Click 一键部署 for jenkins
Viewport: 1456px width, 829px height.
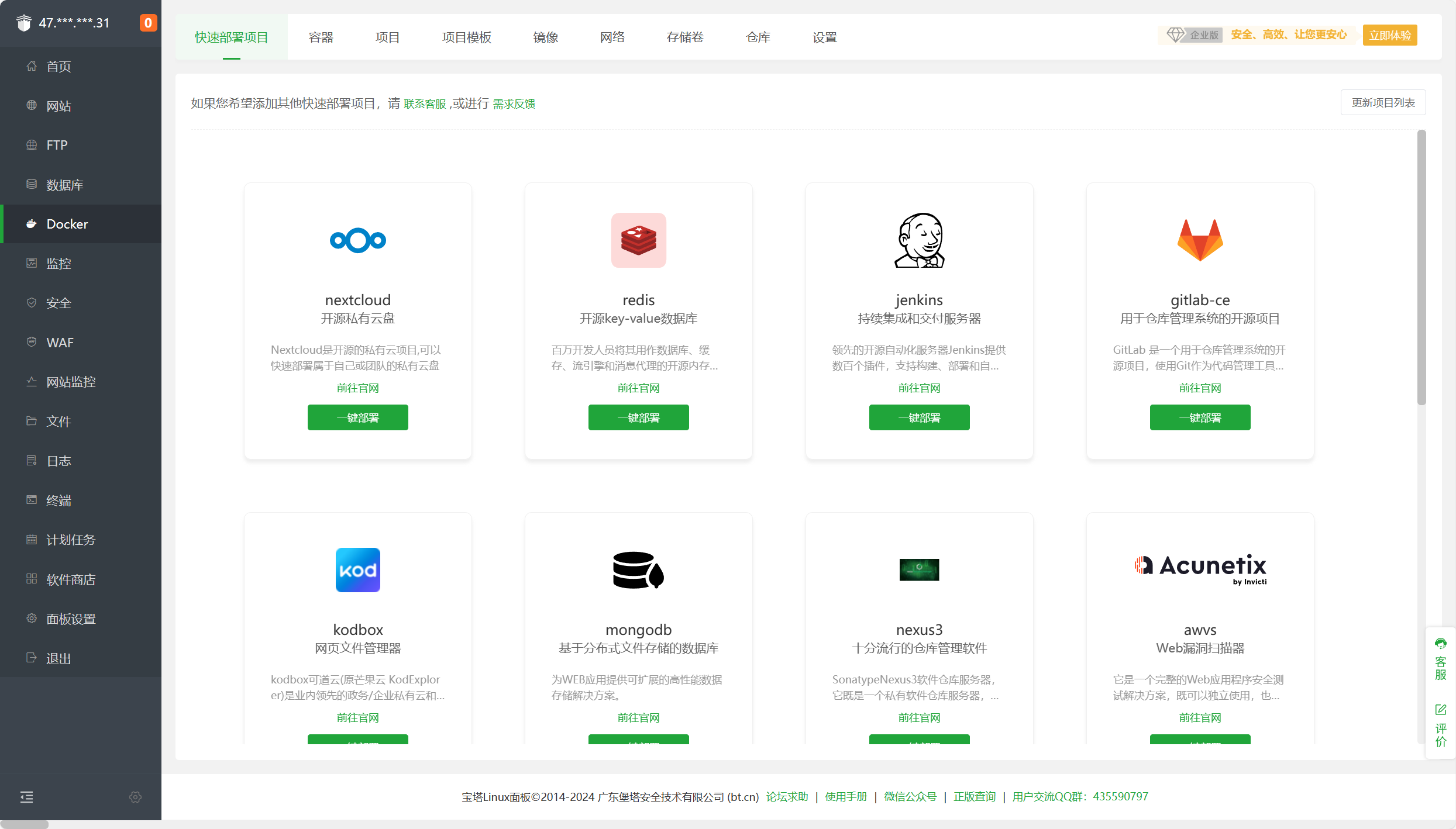[920, 417]
